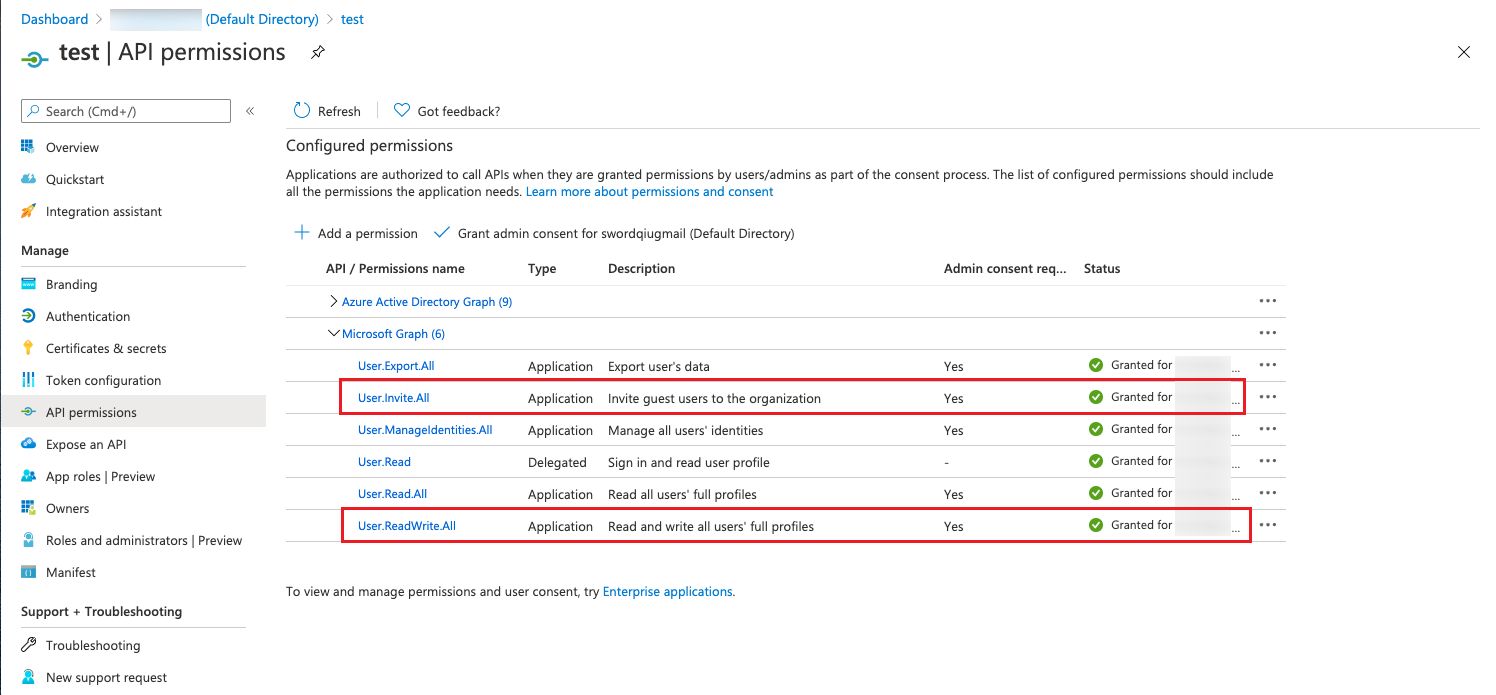1496x695 pixels.
Task: Click the Integration assistant rocket icon
Action: 28,212
